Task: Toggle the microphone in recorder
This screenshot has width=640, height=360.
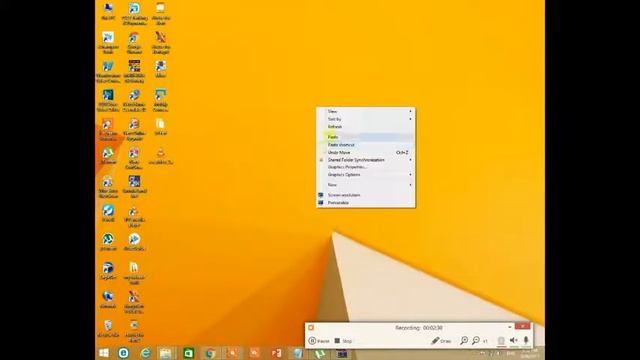Action: point(526,340)
